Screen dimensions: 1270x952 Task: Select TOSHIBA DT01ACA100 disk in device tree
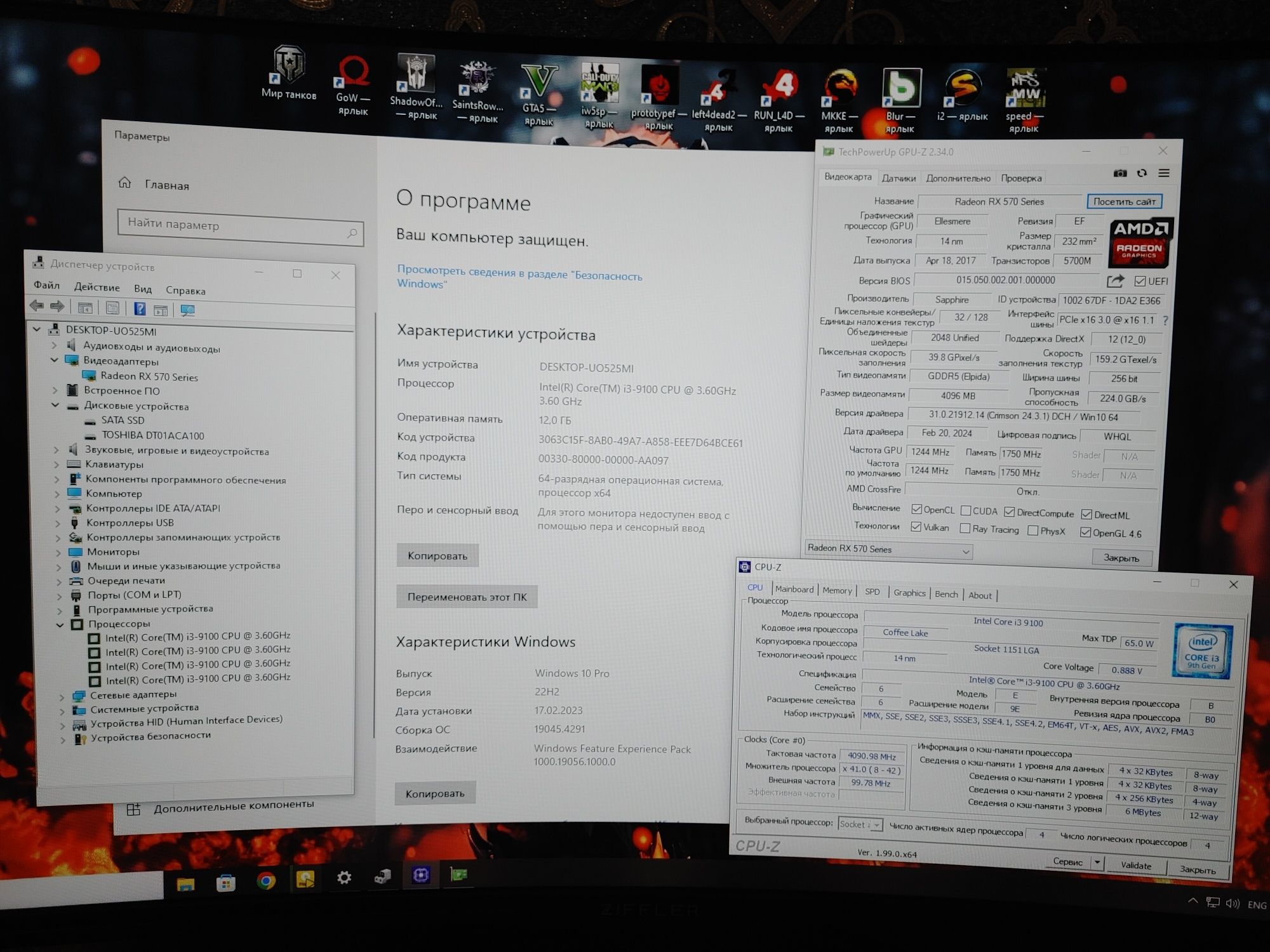click(152, 435)
